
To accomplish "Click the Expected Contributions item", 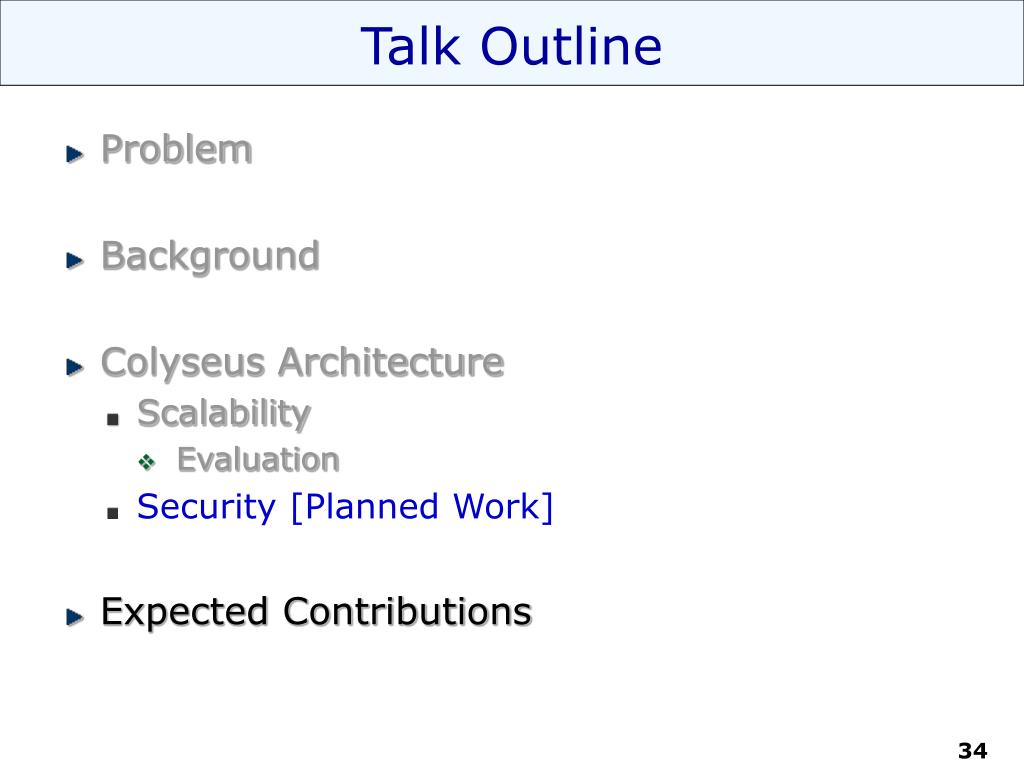I will click(x=316, y=613).
